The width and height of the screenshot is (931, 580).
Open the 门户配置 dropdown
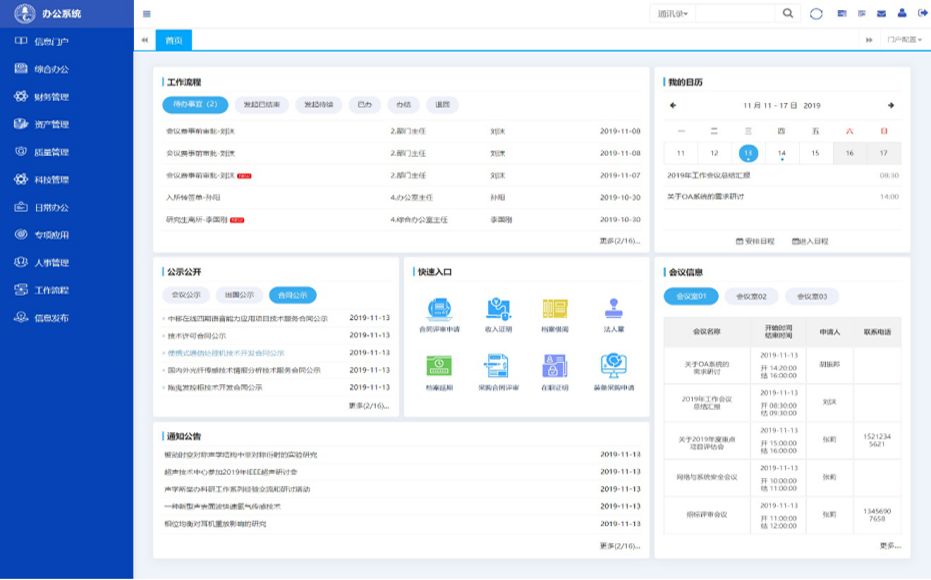pos(904,40)
